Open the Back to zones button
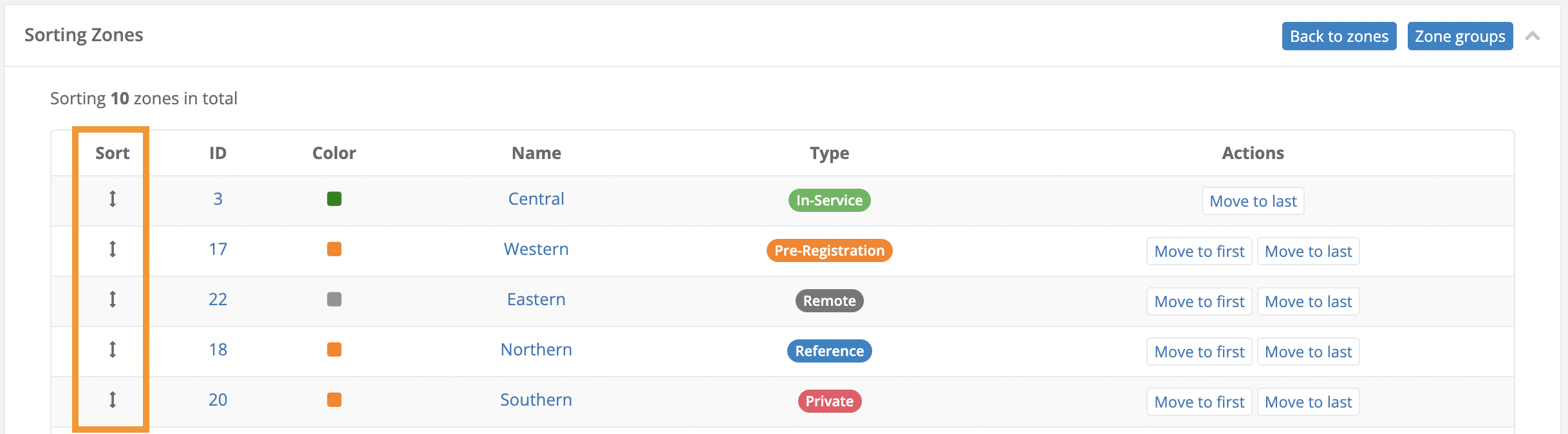Viewport: 1568px width, 434px height. point(1339,36)
